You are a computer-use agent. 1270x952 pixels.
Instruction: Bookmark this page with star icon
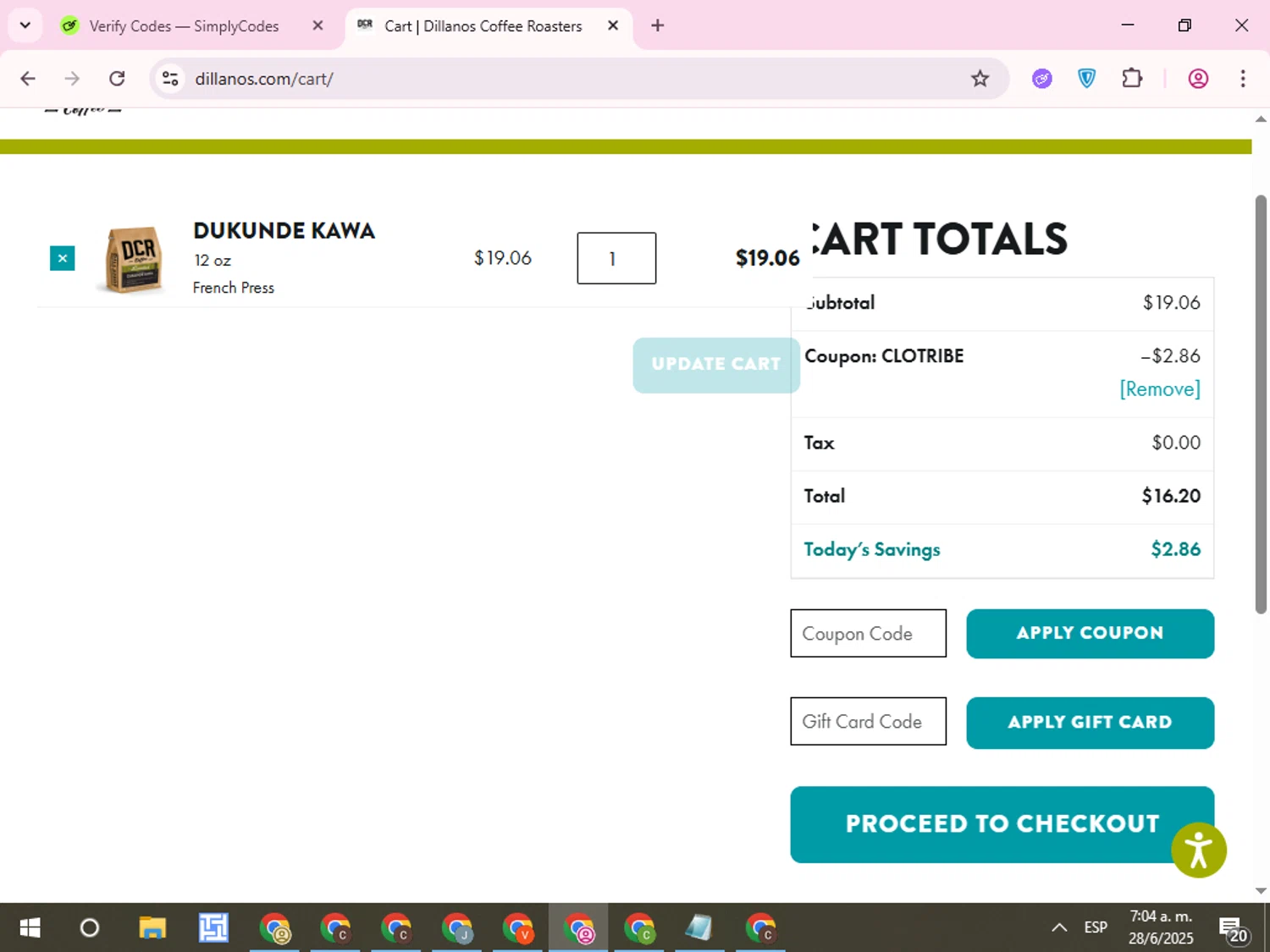click(980, 79)
